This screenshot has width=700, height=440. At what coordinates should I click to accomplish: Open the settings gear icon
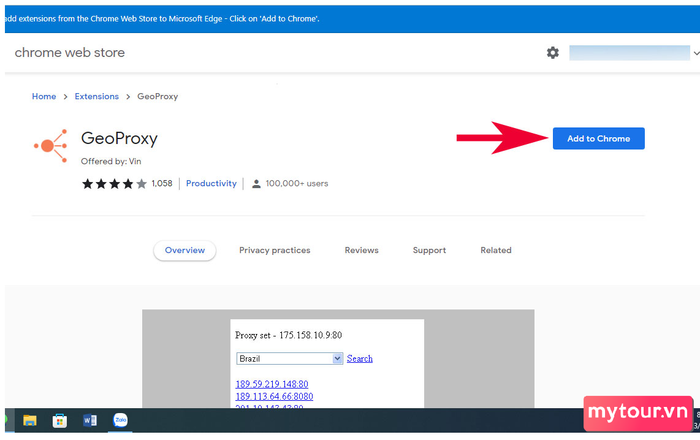coord(553,53)
